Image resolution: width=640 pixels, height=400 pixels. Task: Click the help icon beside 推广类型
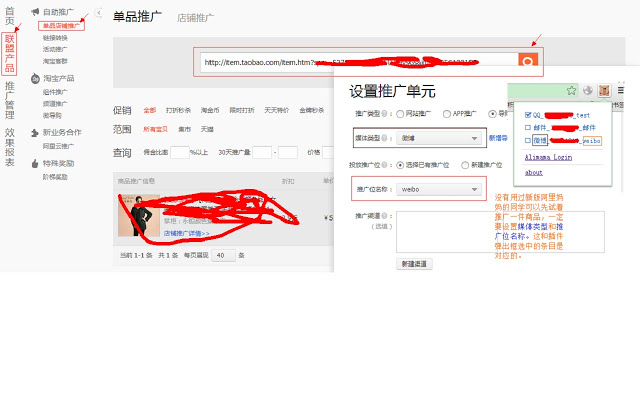pyautogui.click(x=384, y=113)
